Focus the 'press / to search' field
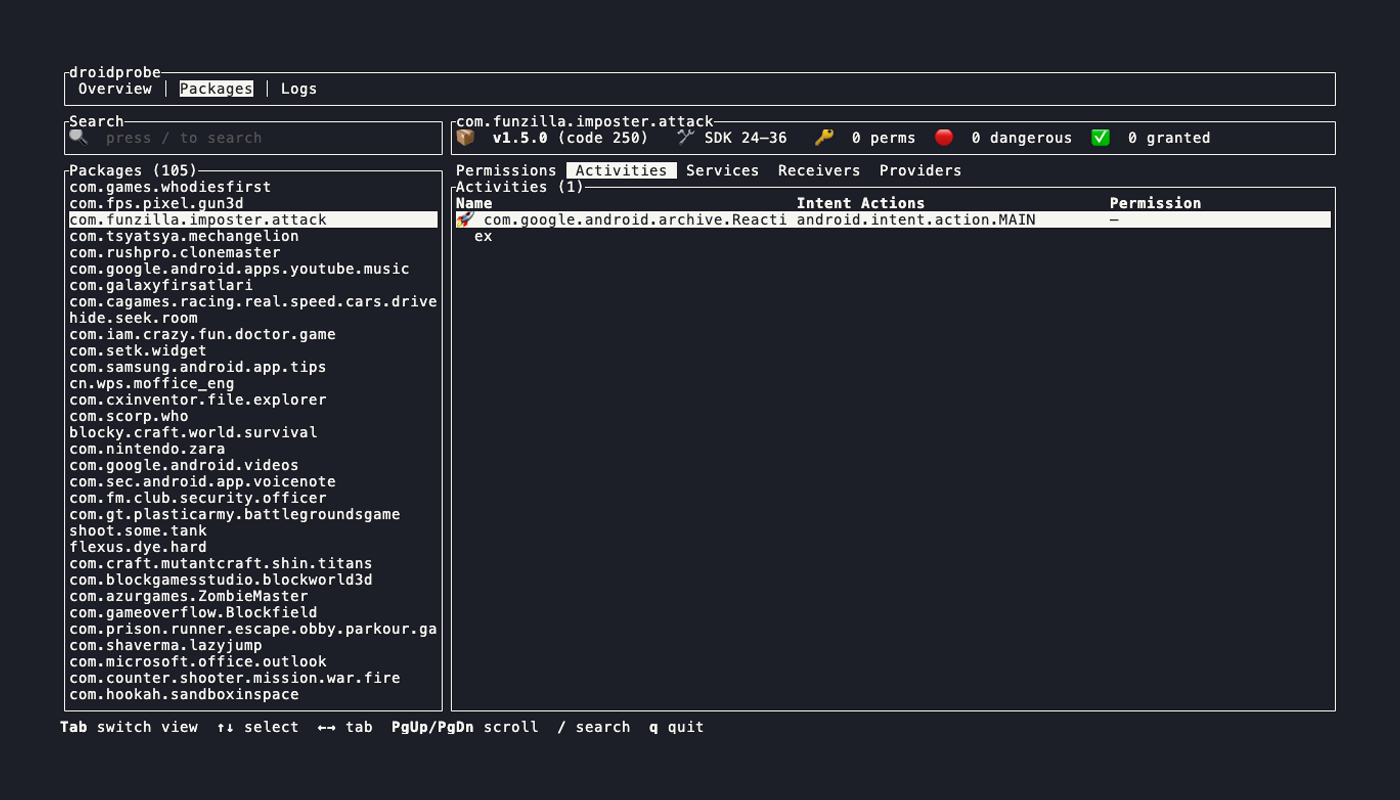The image size is (1400, 800). (x=254, y=138)
